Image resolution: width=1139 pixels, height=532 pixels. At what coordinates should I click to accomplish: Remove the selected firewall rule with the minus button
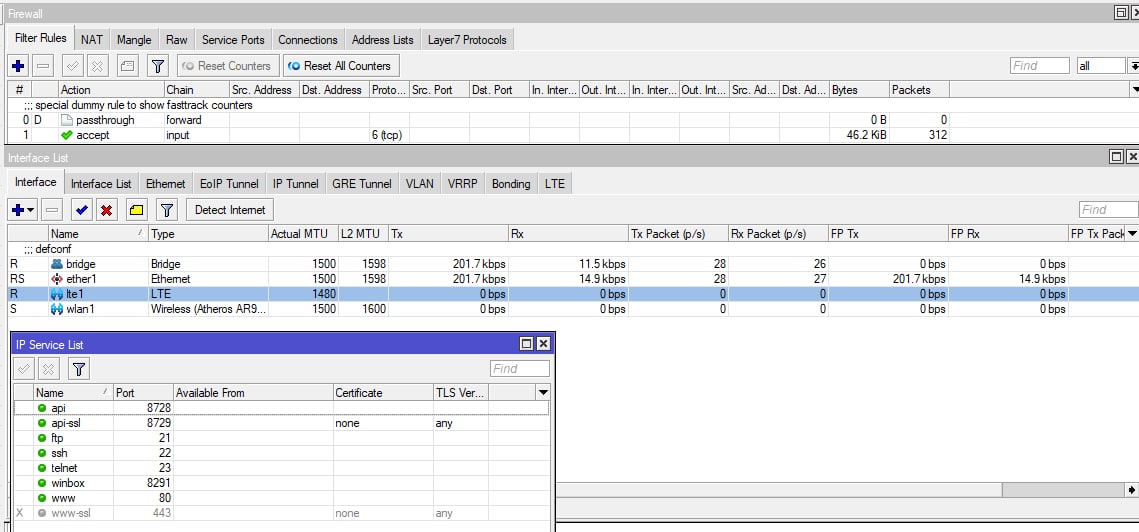(44, 65)
